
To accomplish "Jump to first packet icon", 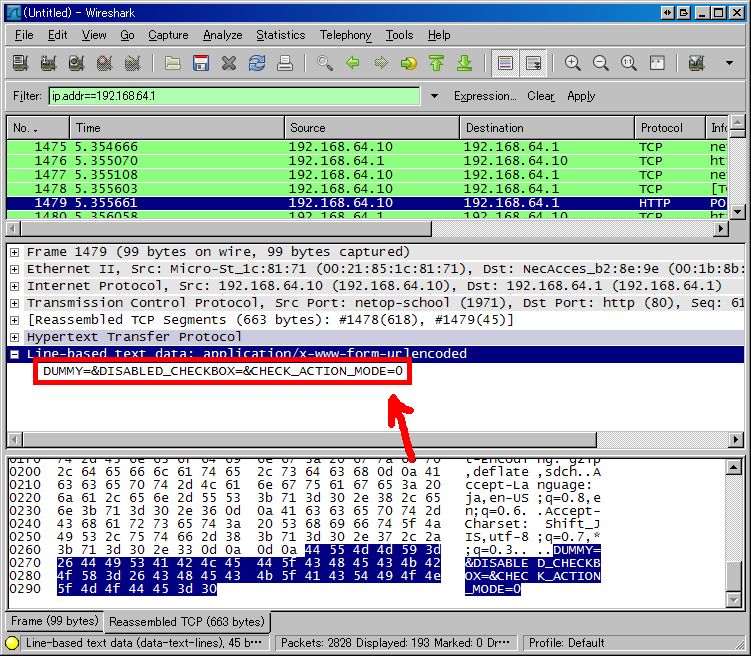I will point(436,63).
